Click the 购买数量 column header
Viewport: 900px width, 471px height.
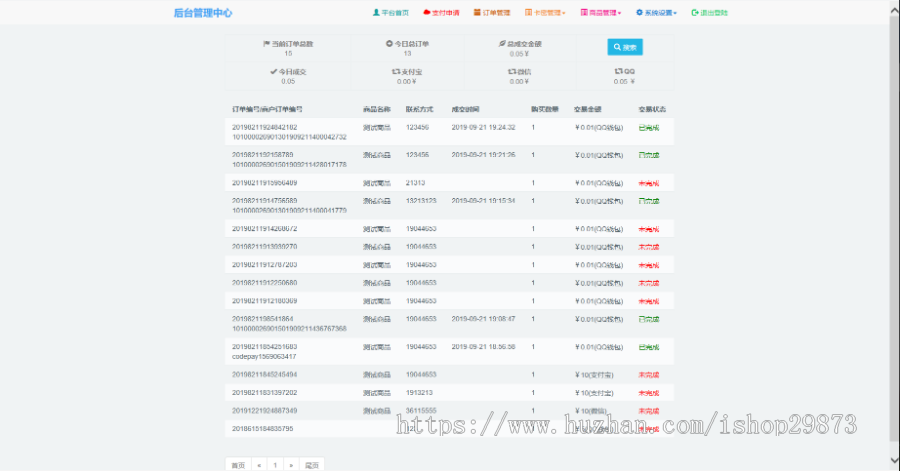(x=545, y=109)
